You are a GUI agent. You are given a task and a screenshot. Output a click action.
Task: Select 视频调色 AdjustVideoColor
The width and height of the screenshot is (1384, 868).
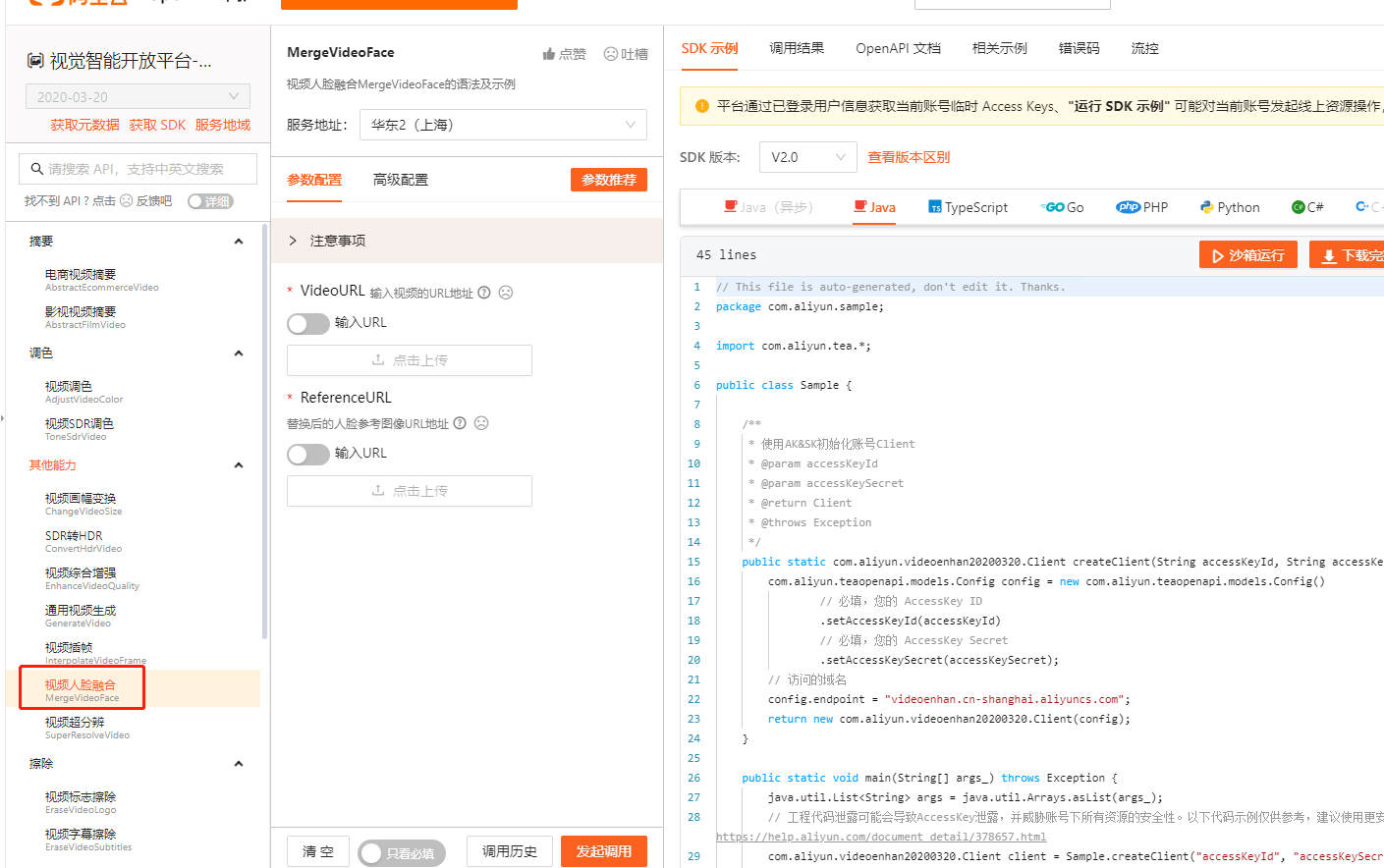coord(83,392)
